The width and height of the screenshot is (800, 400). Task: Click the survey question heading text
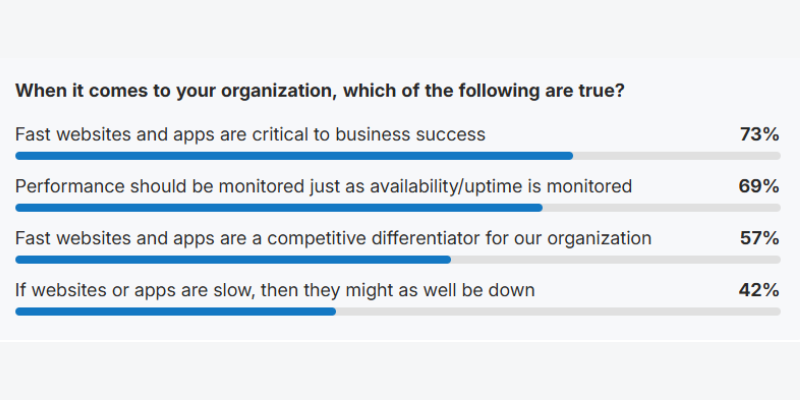320,91
